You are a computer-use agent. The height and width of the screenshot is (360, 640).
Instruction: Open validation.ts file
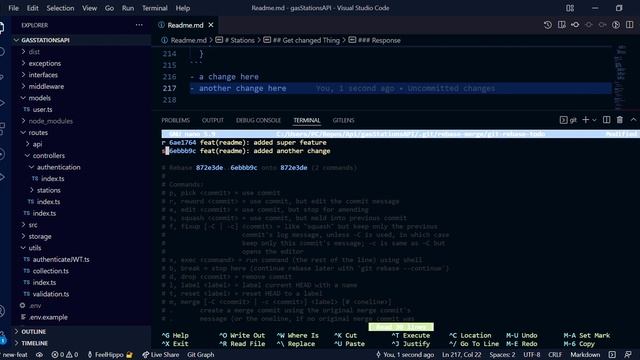click(51, 294)
